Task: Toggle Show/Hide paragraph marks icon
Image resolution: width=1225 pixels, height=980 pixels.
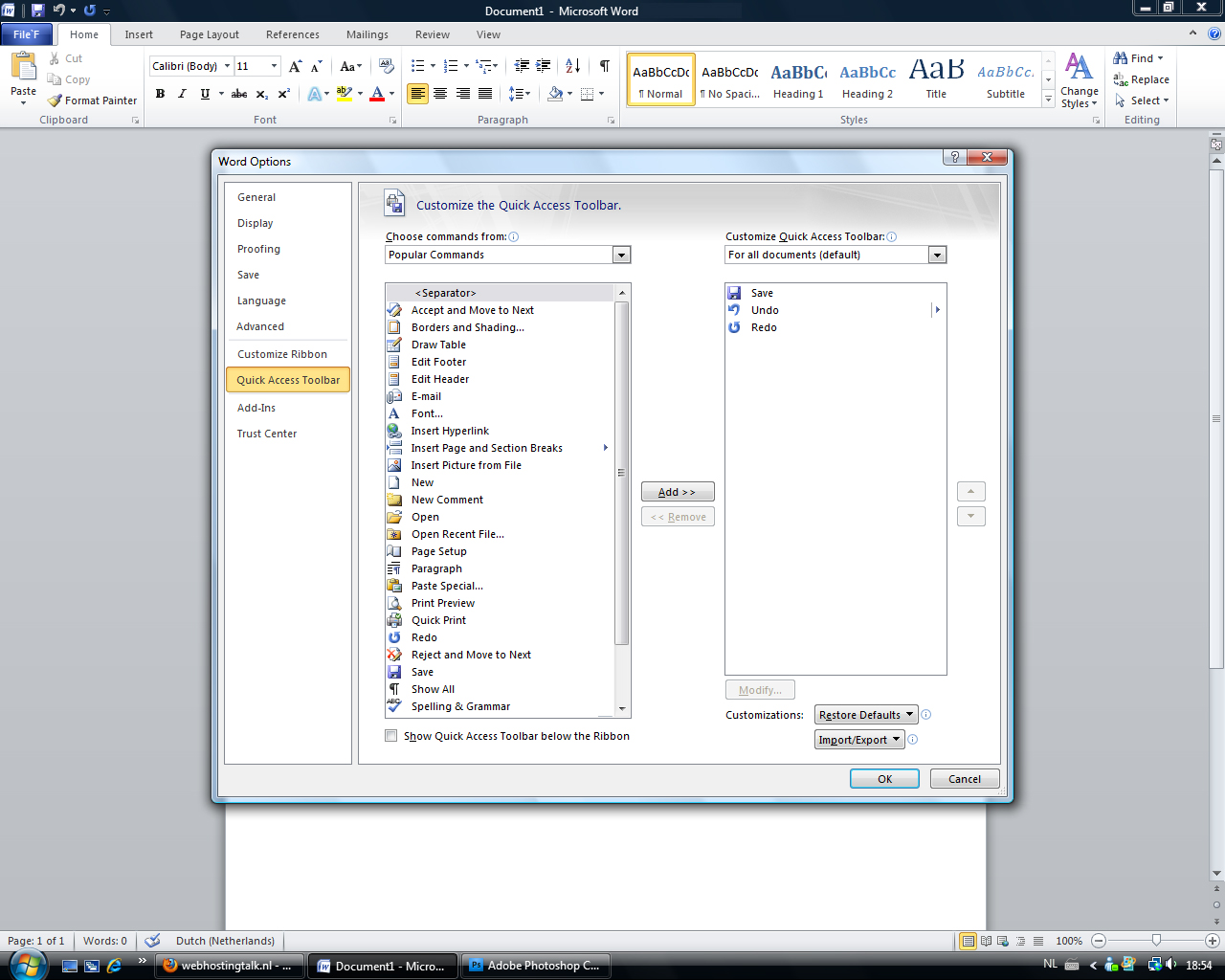Action: coord(605,66)
